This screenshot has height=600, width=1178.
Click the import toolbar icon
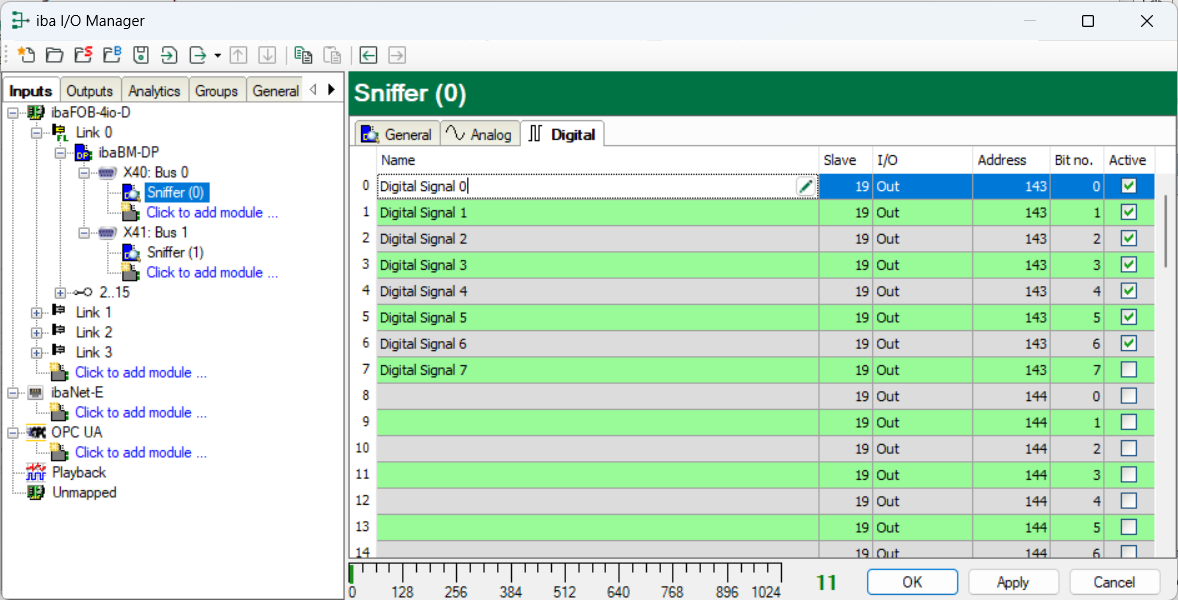169,55
